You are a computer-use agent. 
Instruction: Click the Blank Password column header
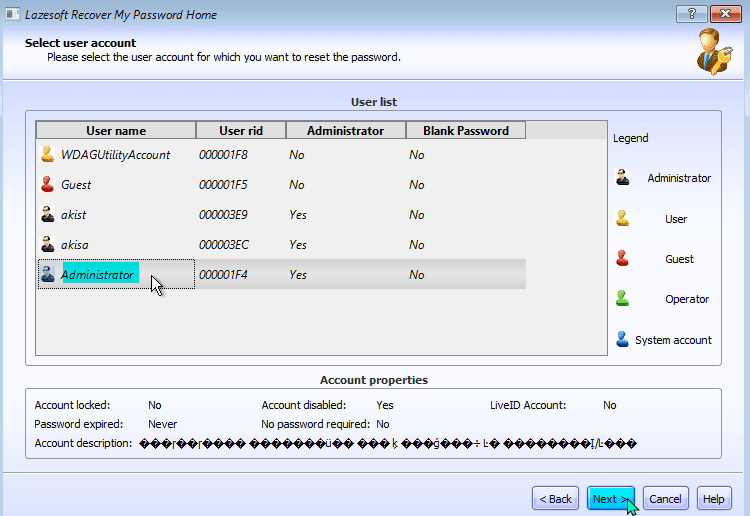click(x=465, y=131)
